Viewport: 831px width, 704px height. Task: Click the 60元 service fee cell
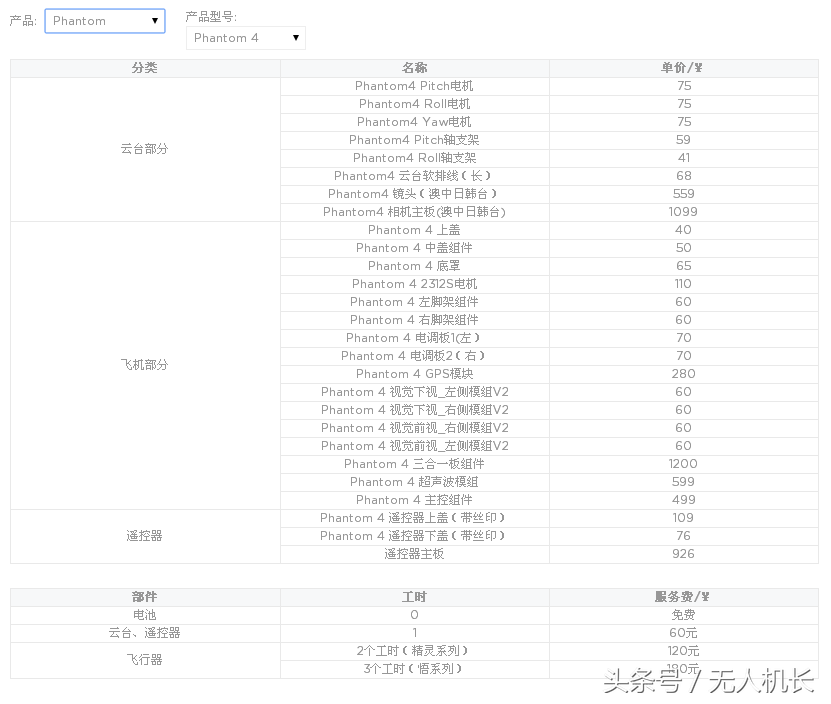(x=684, y=633)
